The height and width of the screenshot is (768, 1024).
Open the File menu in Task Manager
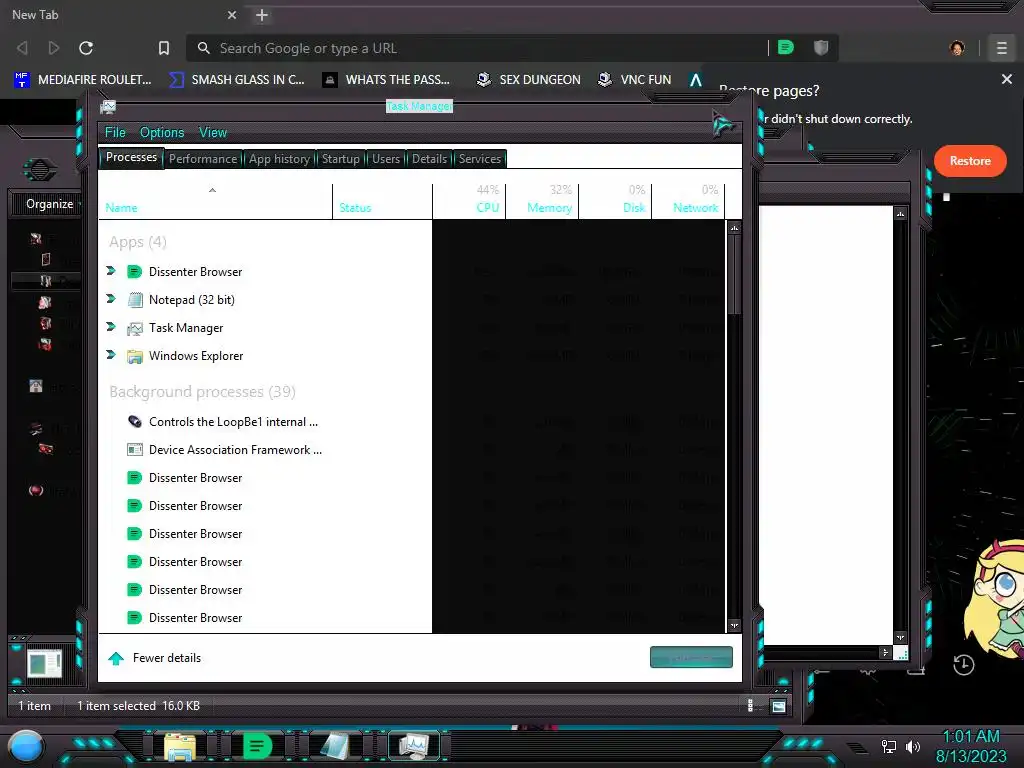coord(115,133)
